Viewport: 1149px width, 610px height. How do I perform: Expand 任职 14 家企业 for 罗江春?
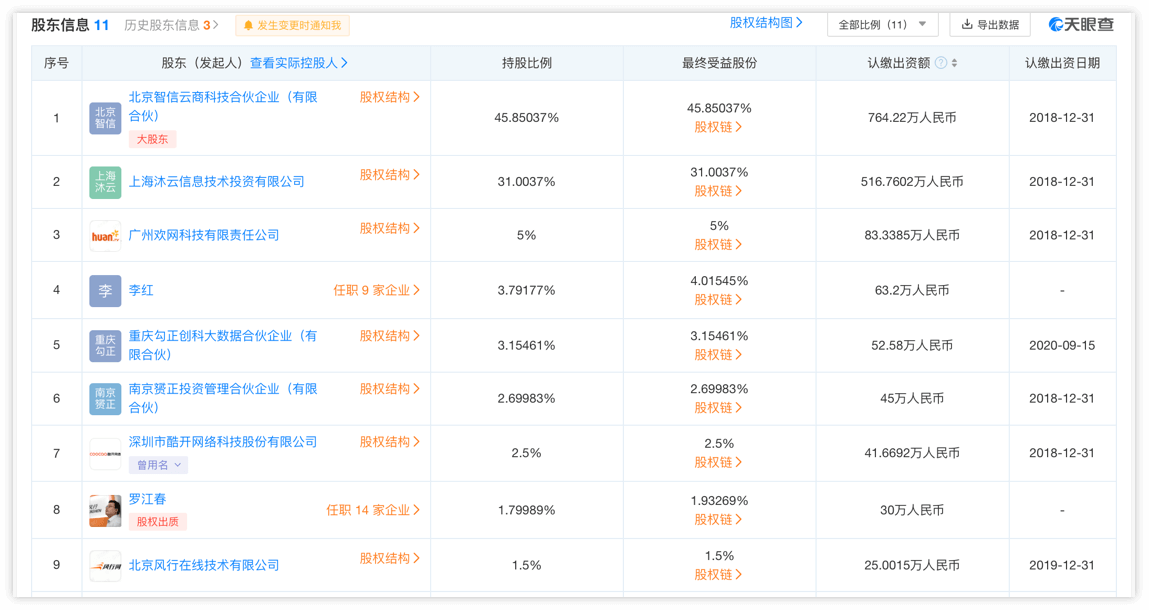pos(373,510)
